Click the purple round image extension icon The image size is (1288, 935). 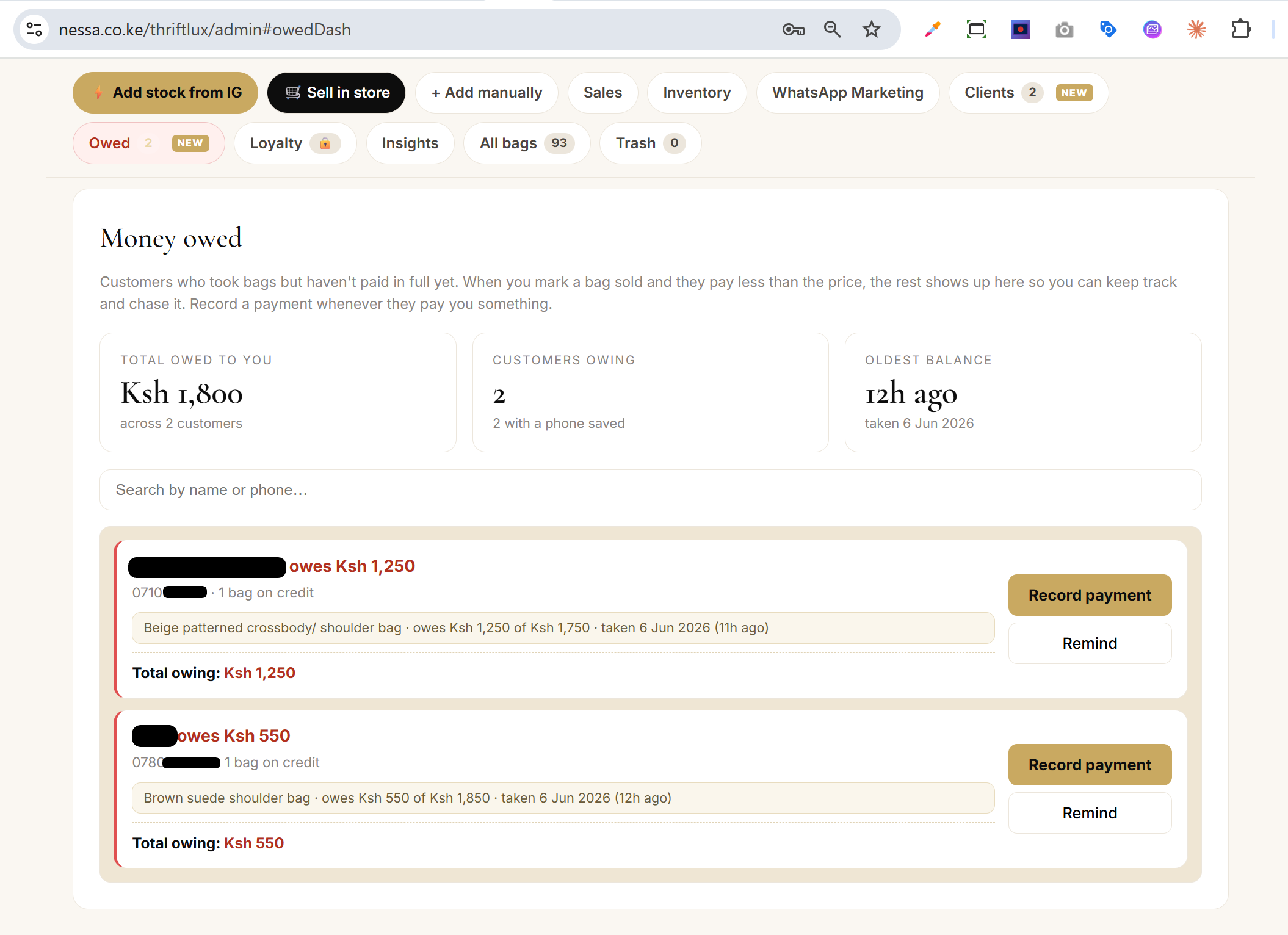pos(1152,29)
